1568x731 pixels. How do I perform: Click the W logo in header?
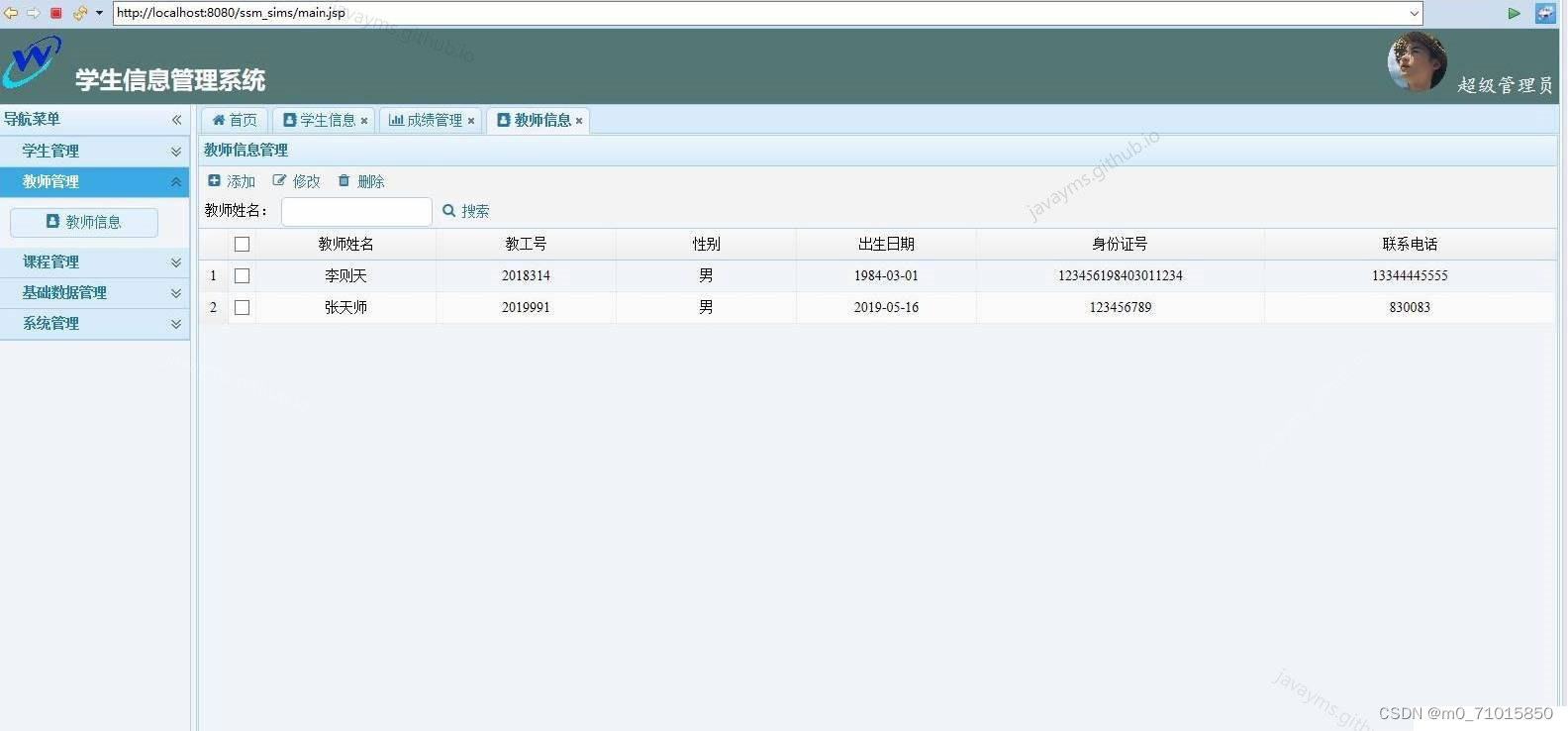(32, 62)
